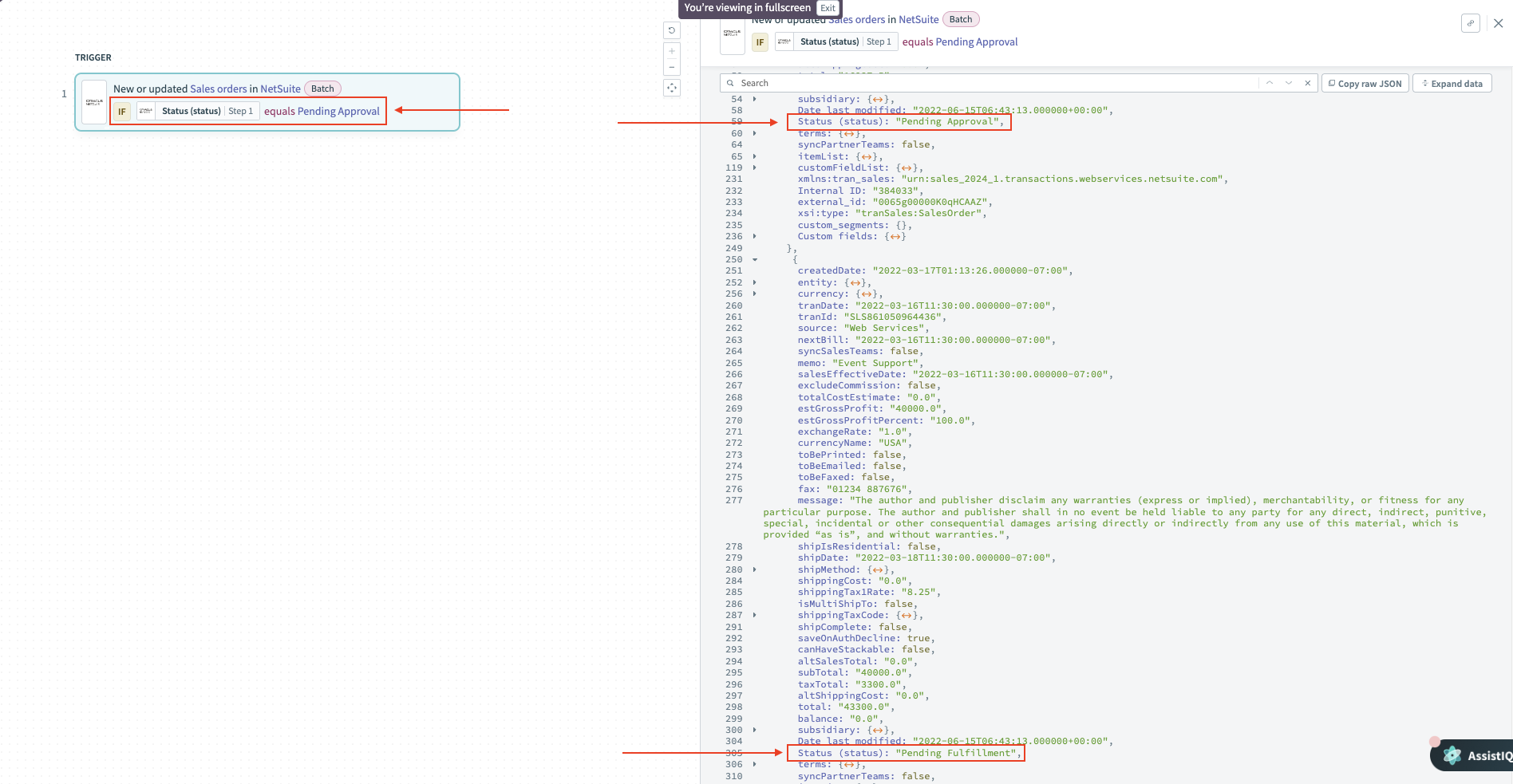The height and width of the screenshot is (784, 1513).
Task: Clear the search field with X icon
Action: 1307,83
